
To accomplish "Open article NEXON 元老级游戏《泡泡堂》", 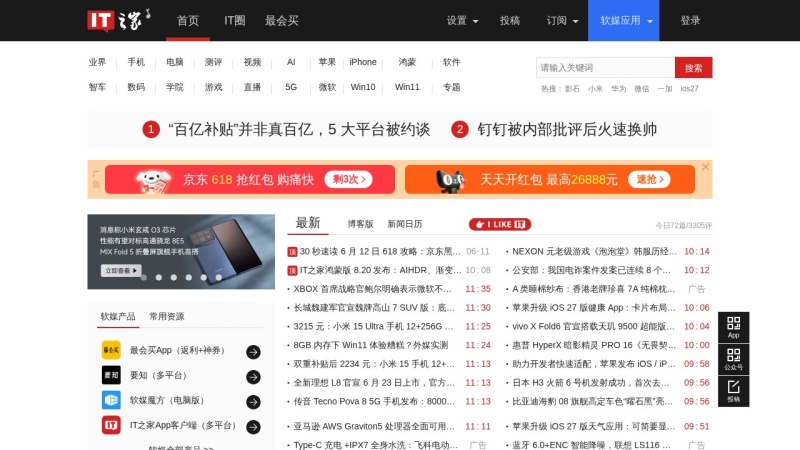I will click(x=594, y=252).
